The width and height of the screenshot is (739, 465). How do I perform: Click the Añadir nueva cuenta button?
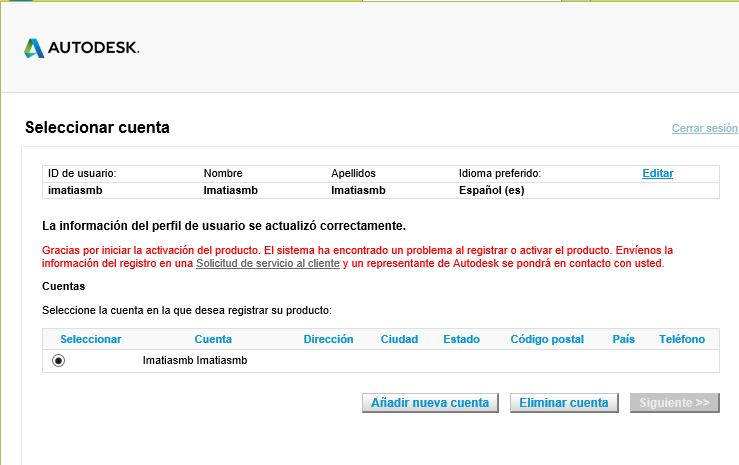(430, 403)
